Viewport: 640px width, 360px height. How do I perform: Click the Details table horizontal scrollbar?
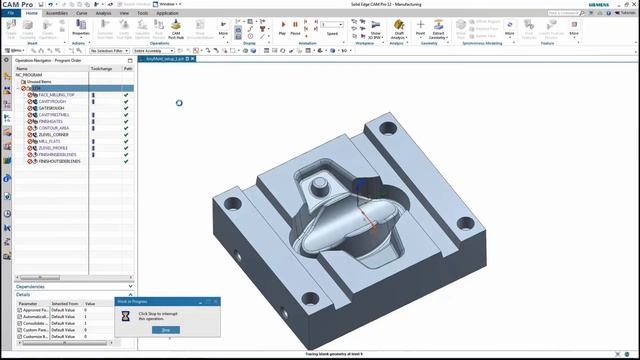pos(64,343)
